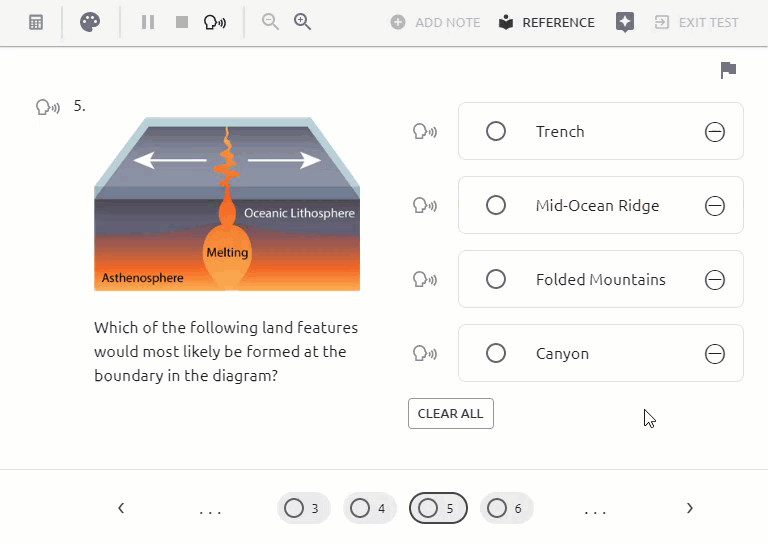Screen dimensions: 768x544
Task: Go to question 6 in navigation
Action: [506, 508]
